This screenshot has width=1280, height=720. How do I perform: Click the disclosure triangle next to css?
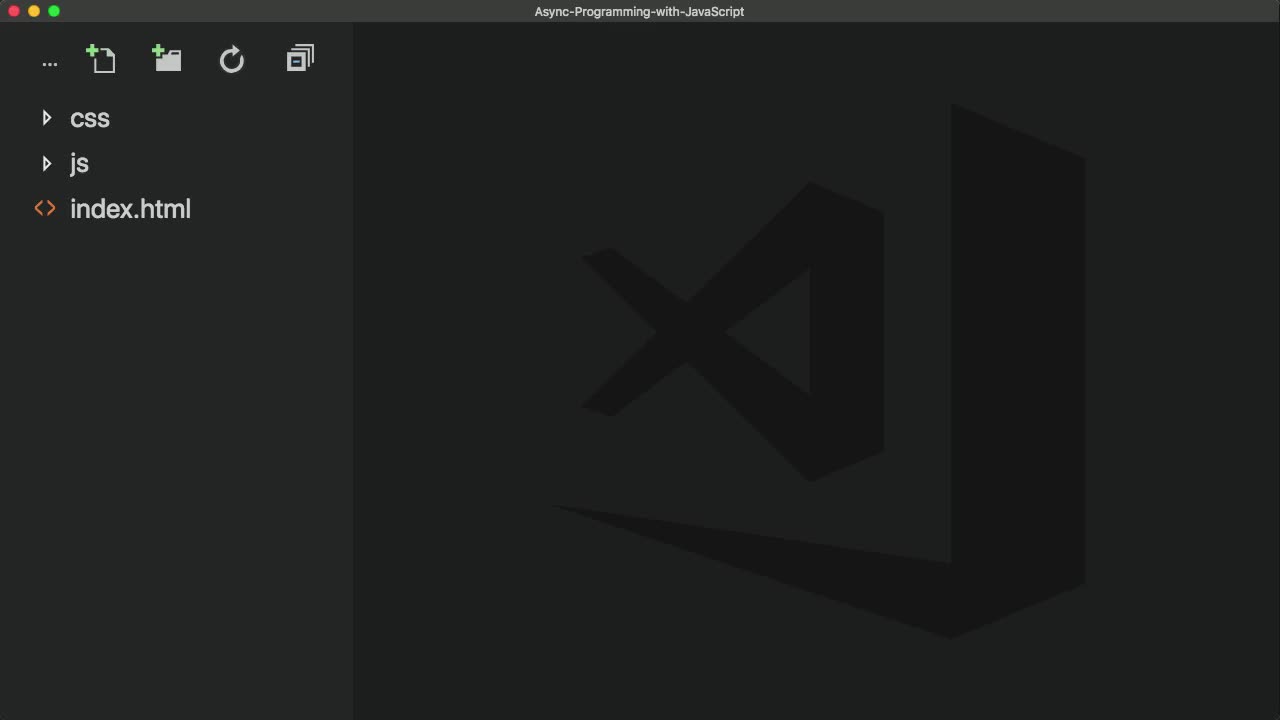point(47,118)
